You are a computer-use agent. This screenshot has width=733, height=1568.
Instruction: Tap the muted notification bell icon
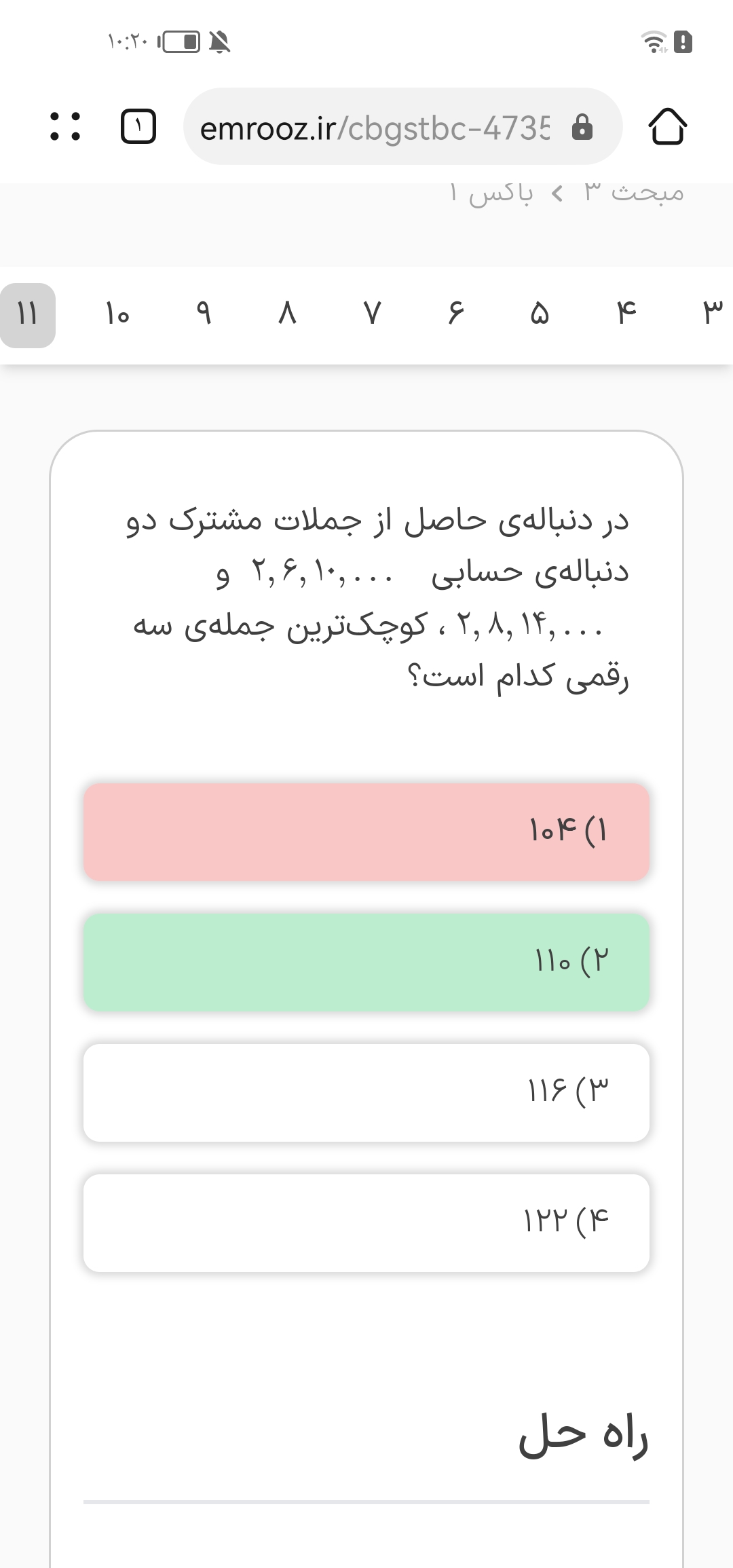(219, 42)
